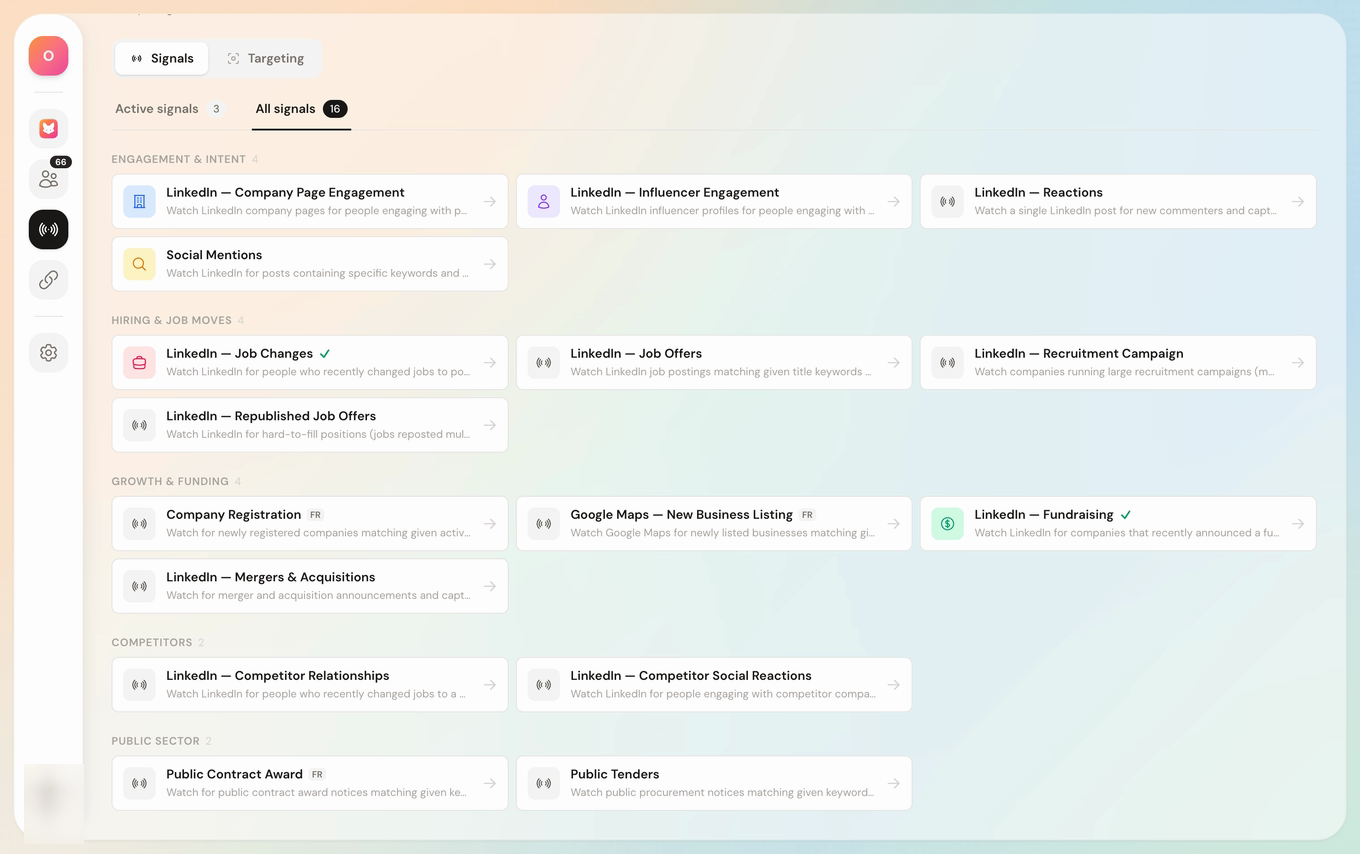
Task: Open the settings gear in sidebar
Action: click(48, 353)
